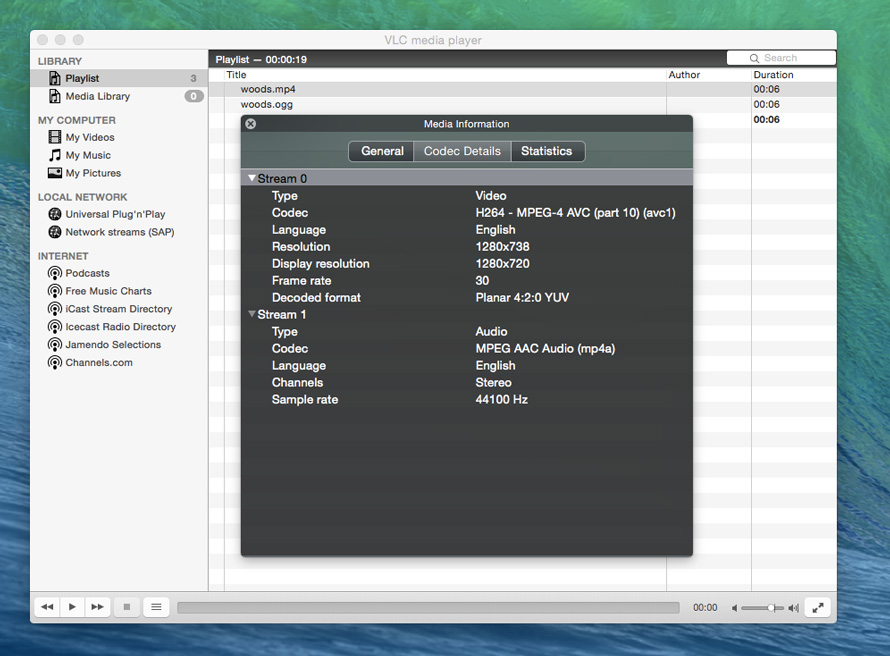Skip forward with the fast-forward button

click(x=97, y=607)
